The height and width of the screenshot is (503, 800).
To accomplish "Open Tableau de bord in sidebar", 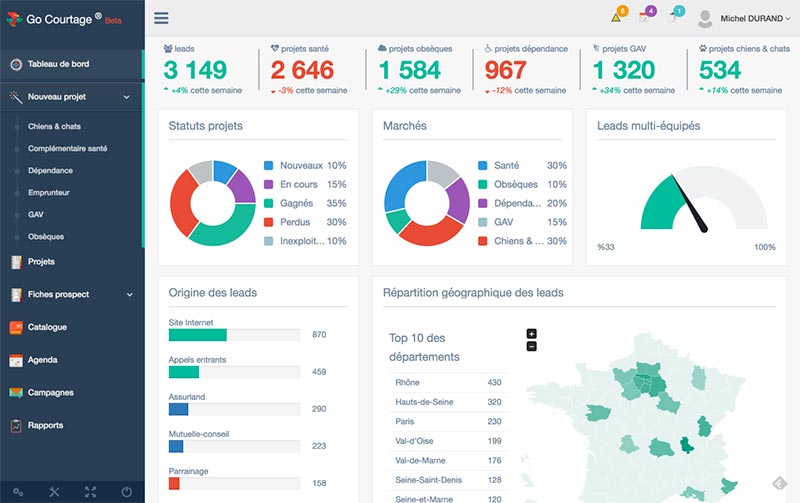I will [x=58, y=64].
